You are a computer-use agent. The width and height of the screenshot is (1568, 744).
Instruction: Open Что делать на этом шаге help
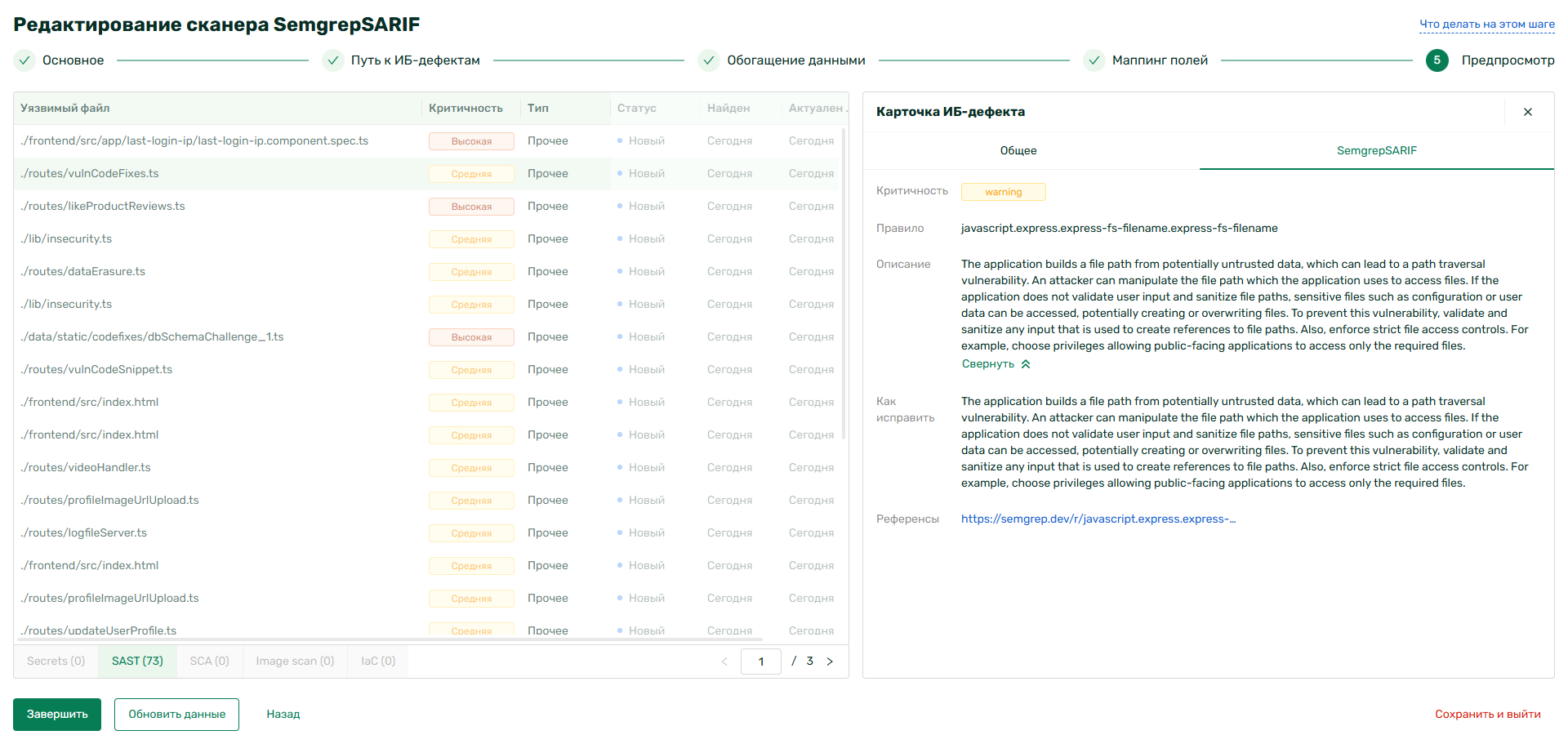(x=1487, y=25)
